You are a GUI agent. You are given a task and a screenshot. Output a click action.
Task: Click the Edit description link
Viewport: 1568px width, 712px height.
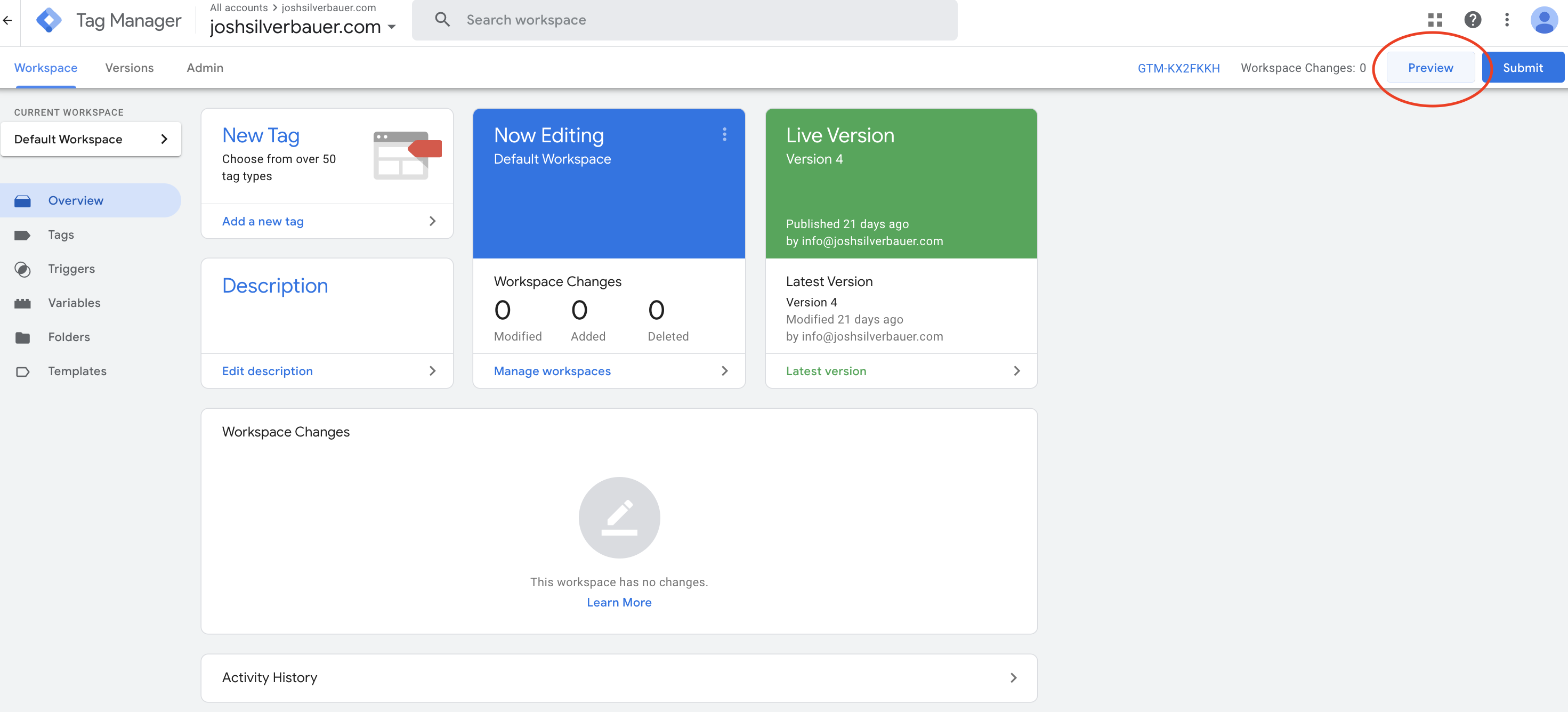[x=267, y=371]
